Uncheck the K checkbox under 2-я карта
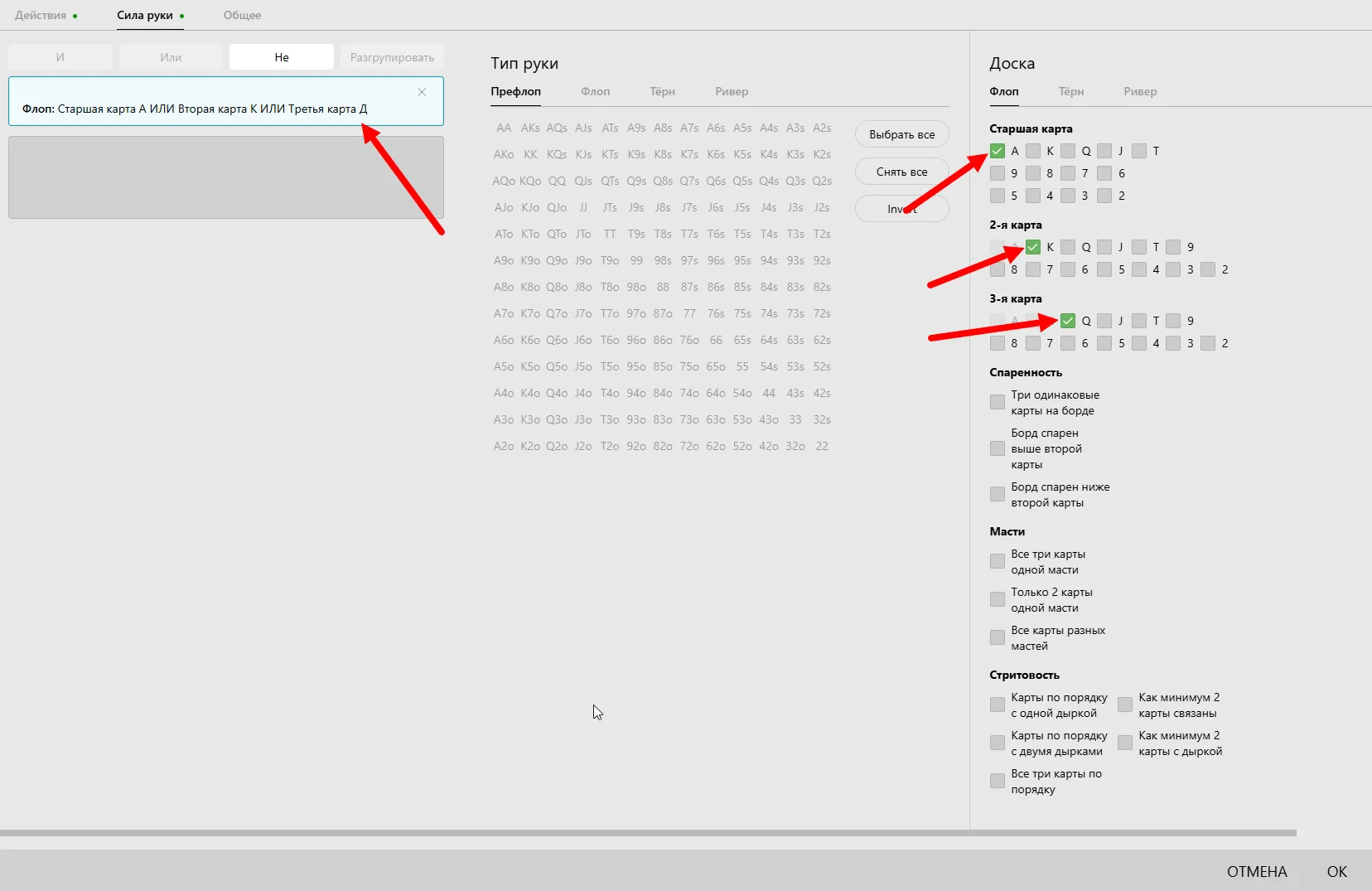The height and width of the screenshot is (891, 1372). pyautogui.click(x=1033, y=247)
